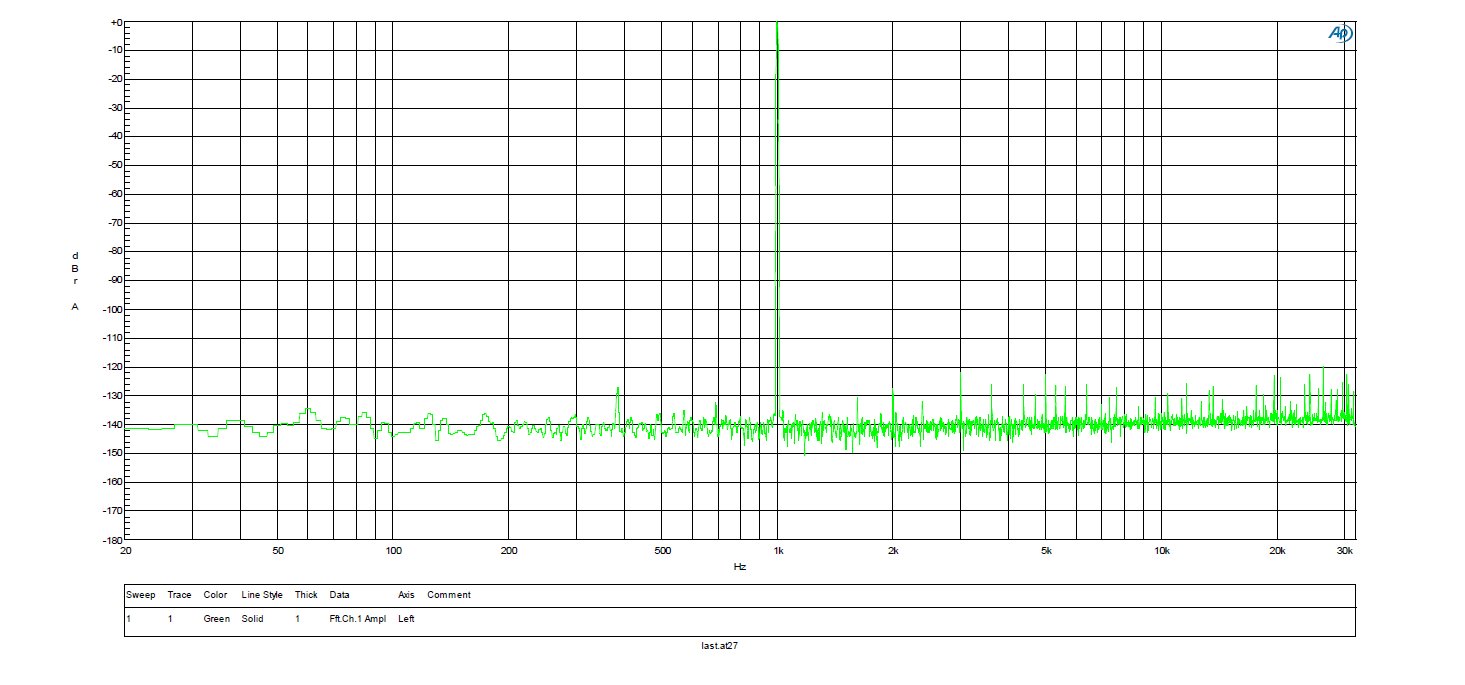This screenshot has width=1465, height=685.
Task: Click the value 1 under Sweep column
Action: pyautogui.click(x=128, y=619)
